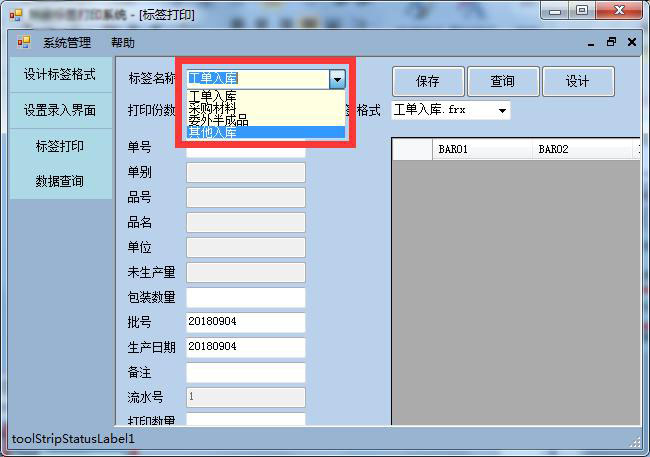Expand the 工单入库.frx format dropdown
650x457 pixels.
[x=502, y=109]
